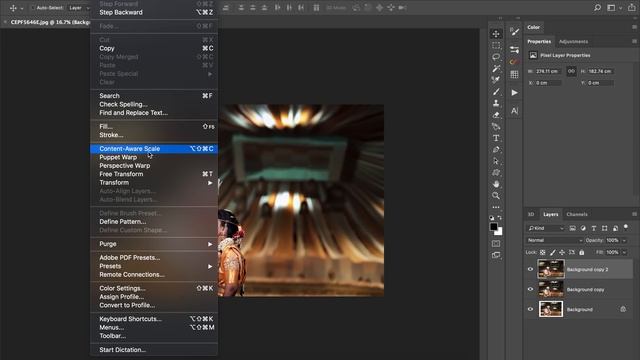
Task: Toggle layer filtering on/off switch
Action: coord(626,227)
